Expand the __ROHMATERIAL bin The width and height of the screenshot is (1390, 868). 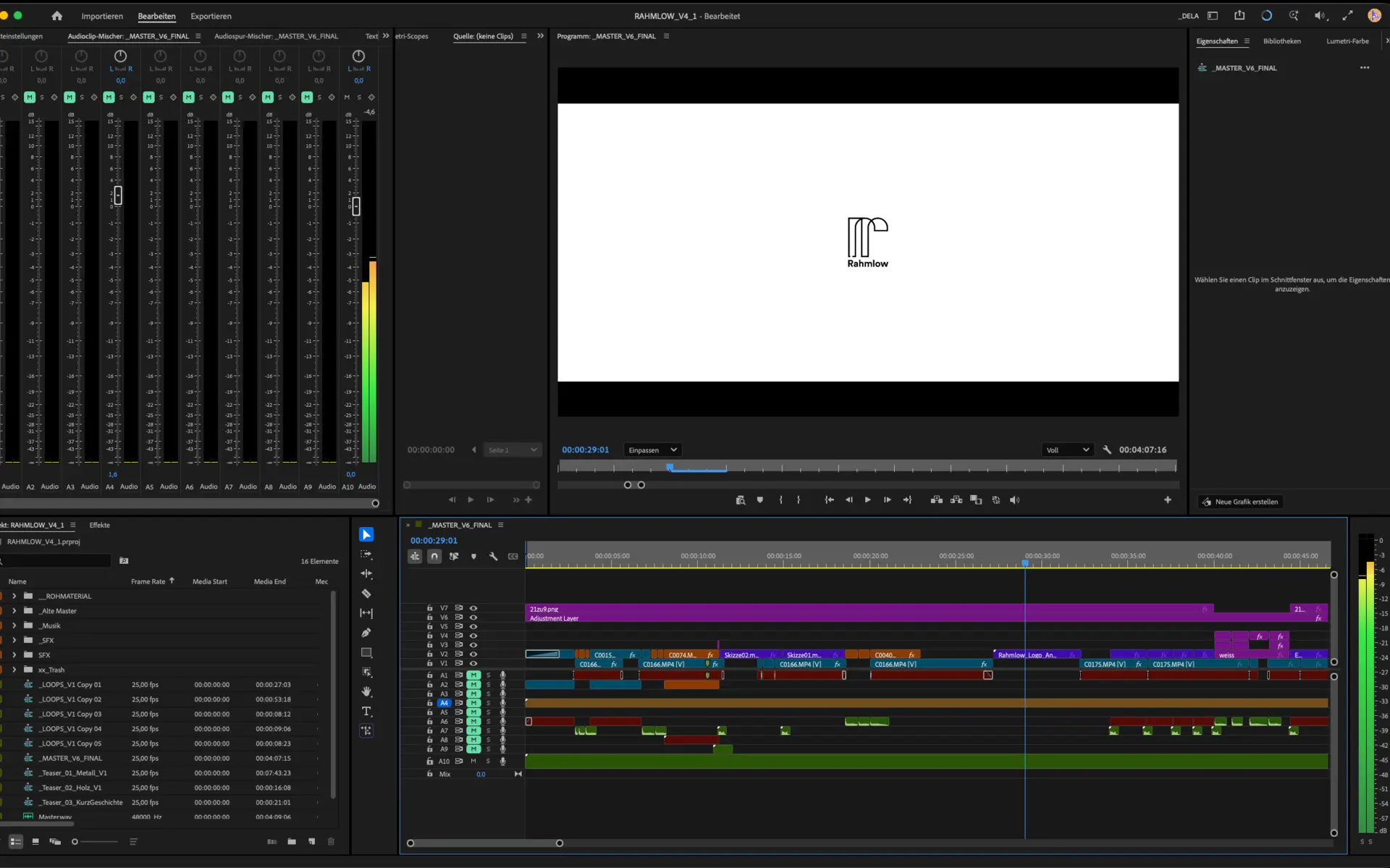point(14,597)
